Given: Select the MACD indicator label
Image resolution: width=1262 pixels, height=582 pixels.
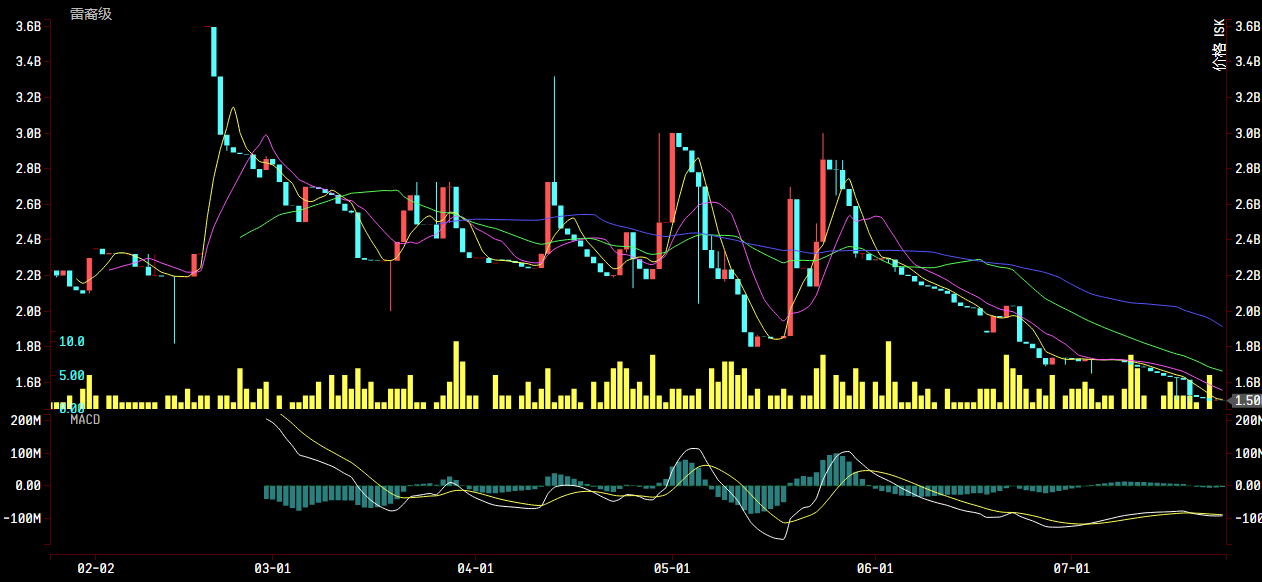Looking at the screenshot, I should coord(85,420).
